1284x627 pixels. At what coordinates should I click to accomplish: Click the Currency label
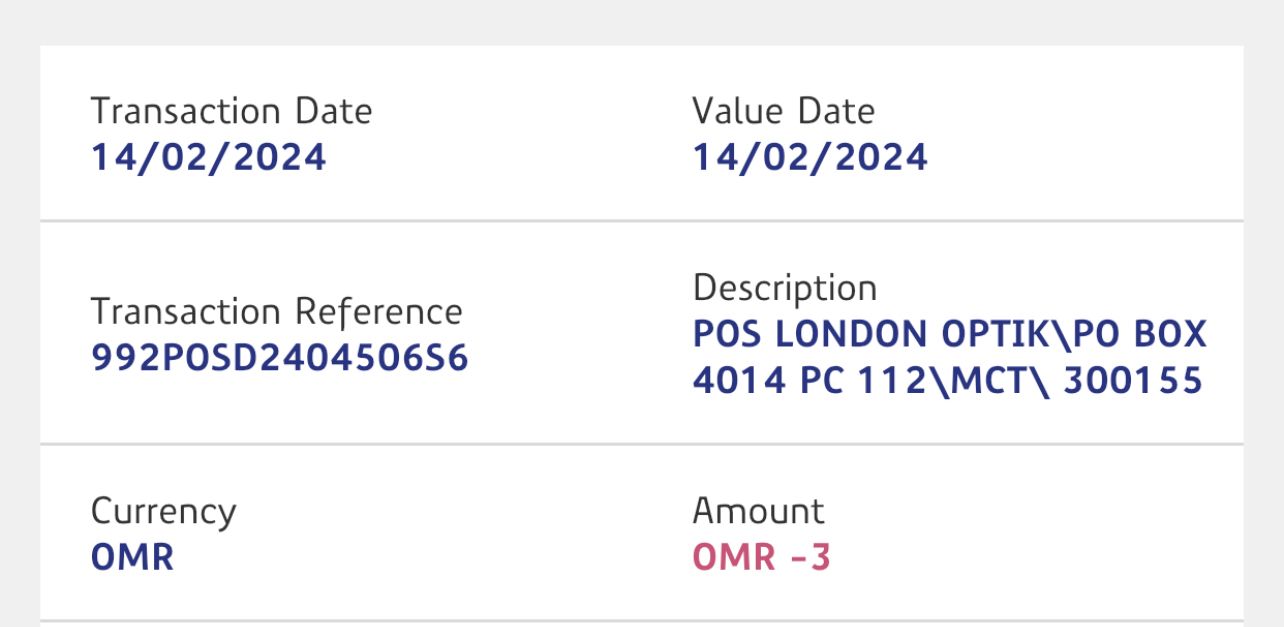163,511
